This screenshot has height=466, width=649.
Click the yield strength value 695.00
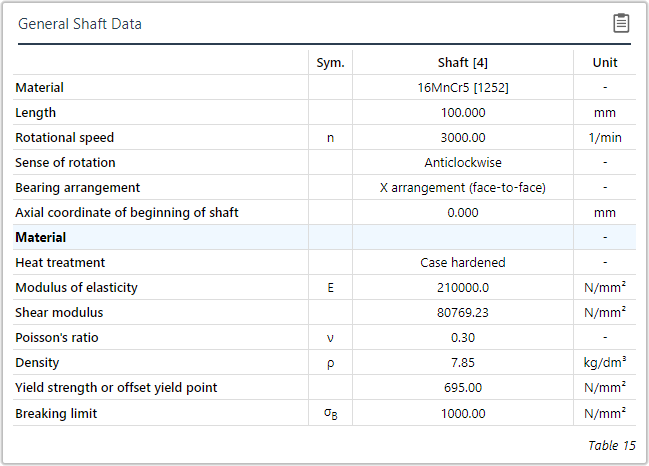463,388
